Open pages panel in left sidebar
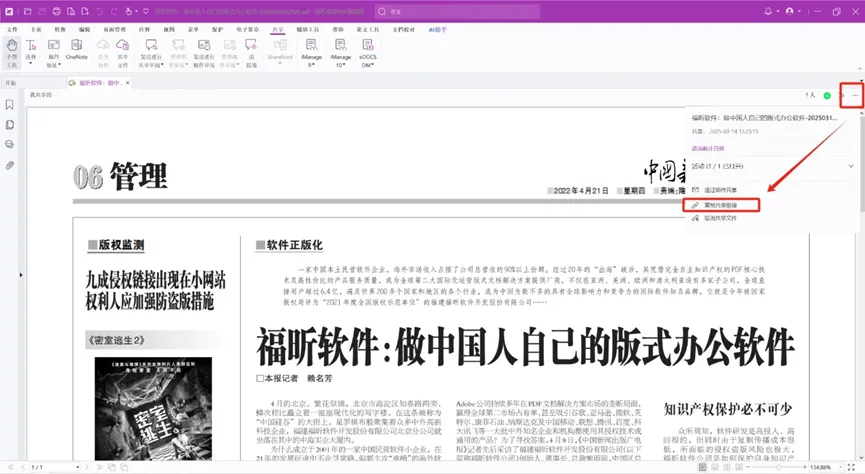 pyautogui.click(x=9, y=125)
